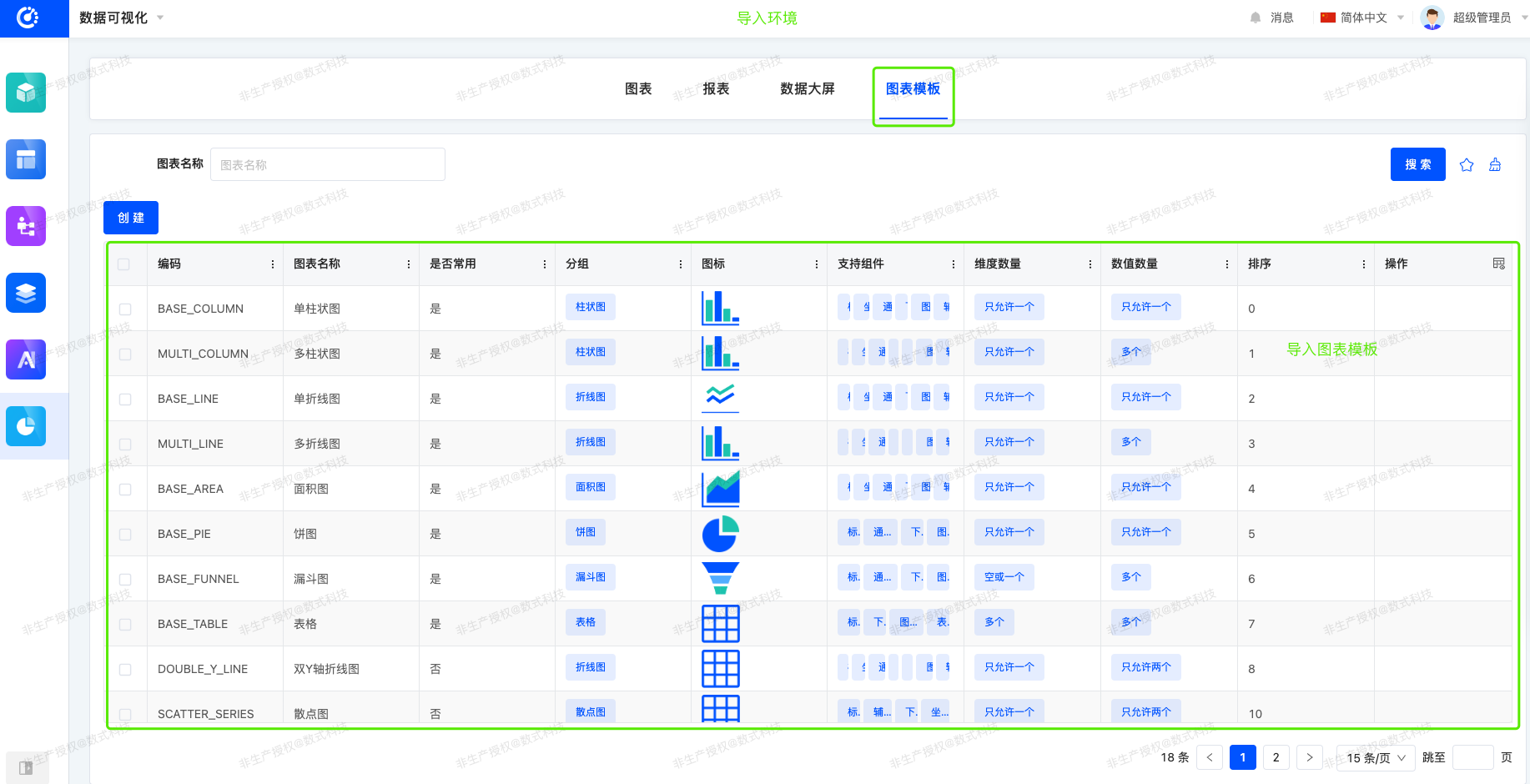Click the BASE_TABLE grid icon

(x=721, y=623)
